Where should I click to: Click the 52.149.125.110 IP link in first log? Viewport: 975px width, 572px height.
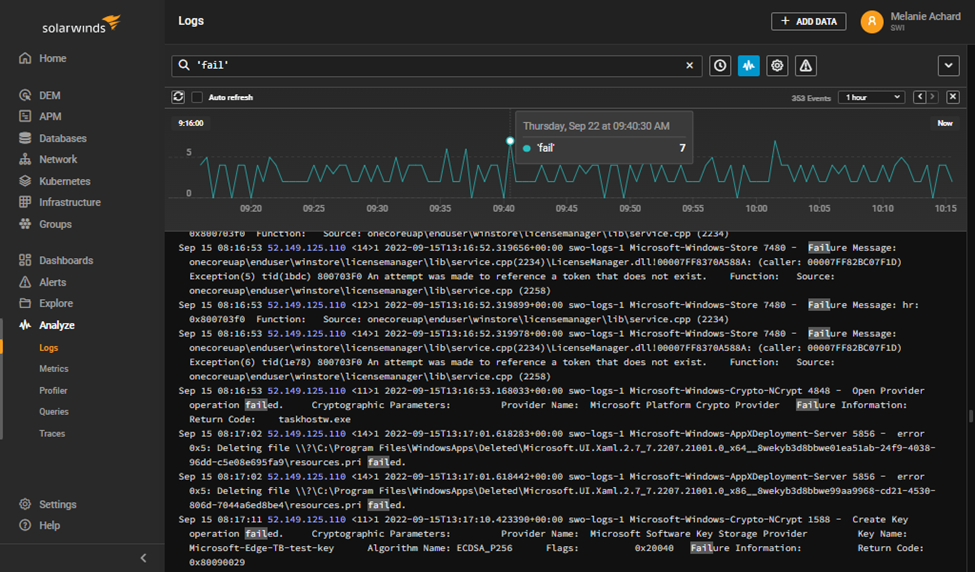306,248
